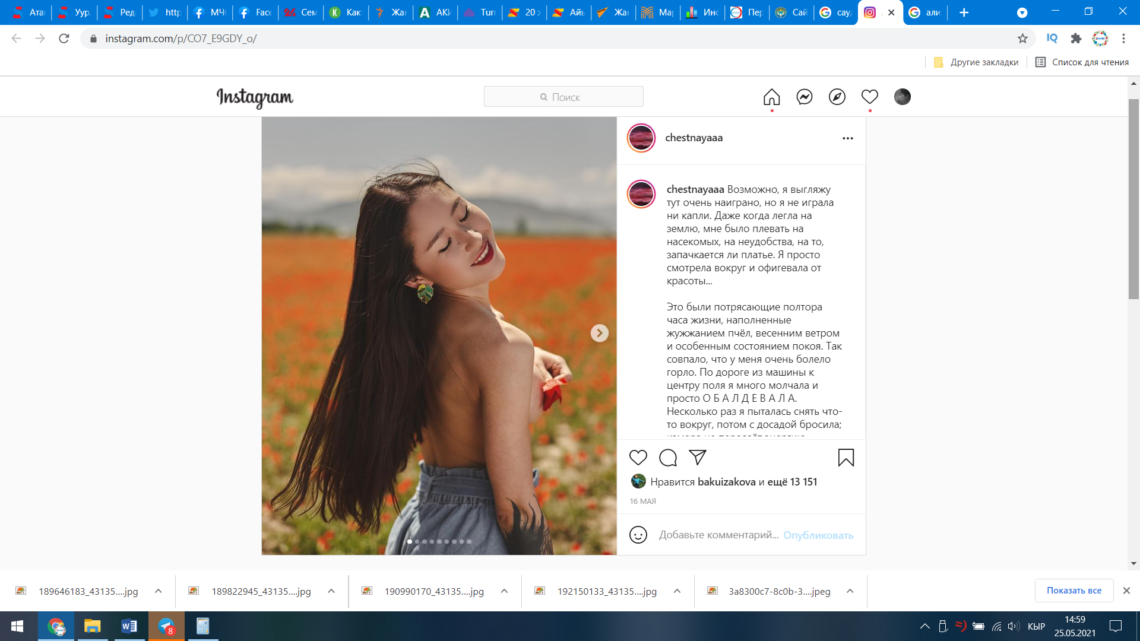Screen dimensions: 1140x641
Task: Open Instagram home feed icon
Action: tap(771, 97)
